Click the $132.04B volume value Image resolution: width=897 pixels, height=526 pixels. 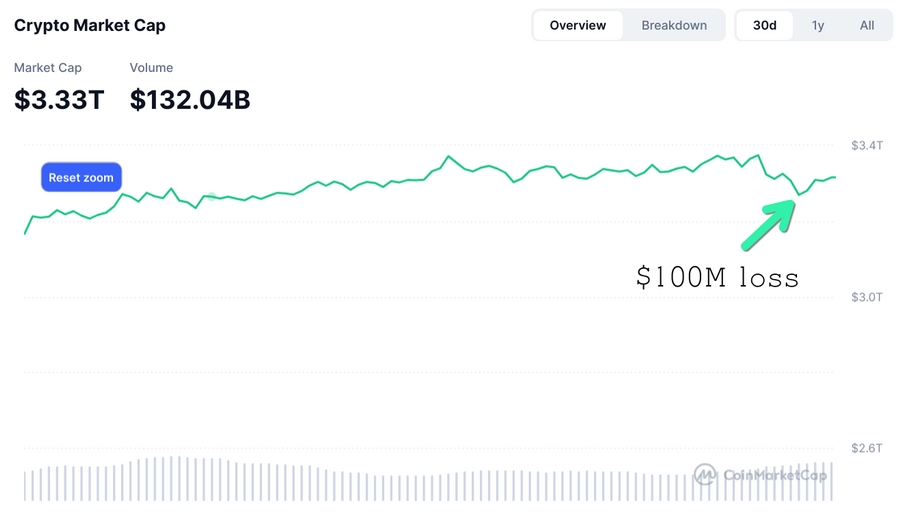[x=190, y=100]
